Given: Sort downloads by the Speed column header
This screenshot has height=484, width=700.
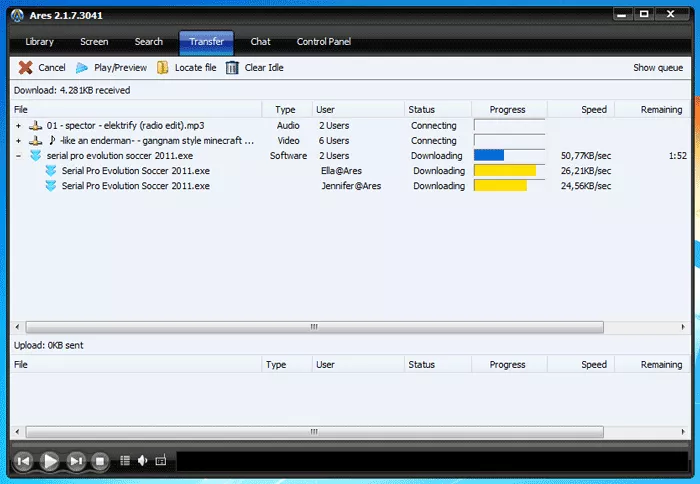Looking at the screenshot, I should pos(581,109).
